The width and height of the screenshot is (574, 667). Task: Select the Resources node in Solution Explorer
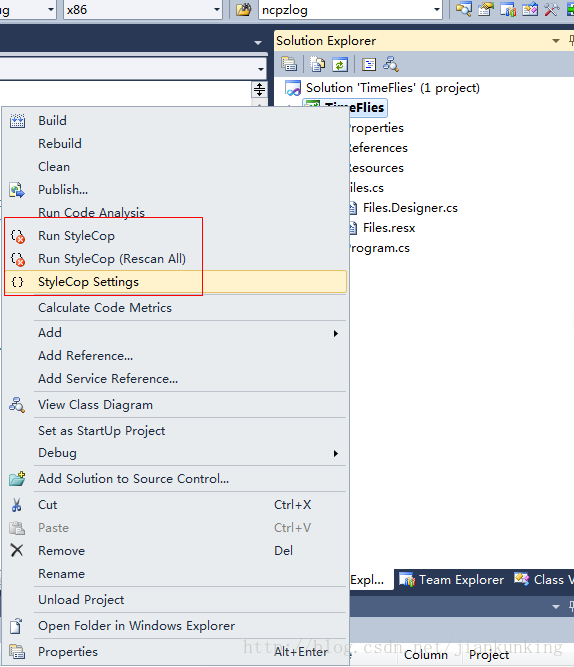pyautogui.click(x=376, y=168)
